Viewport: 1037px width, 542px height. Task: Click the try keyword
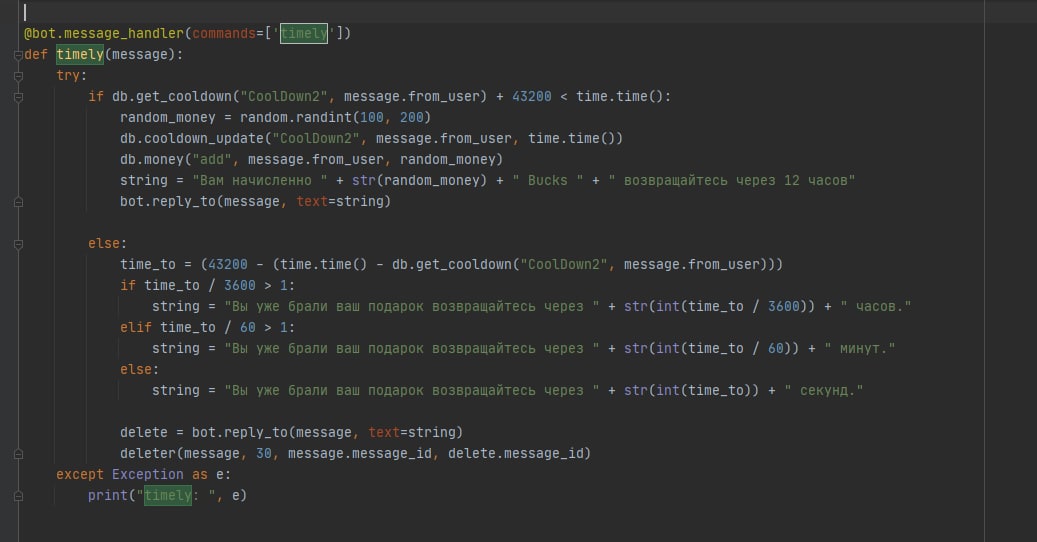click(x=68, y=75)
